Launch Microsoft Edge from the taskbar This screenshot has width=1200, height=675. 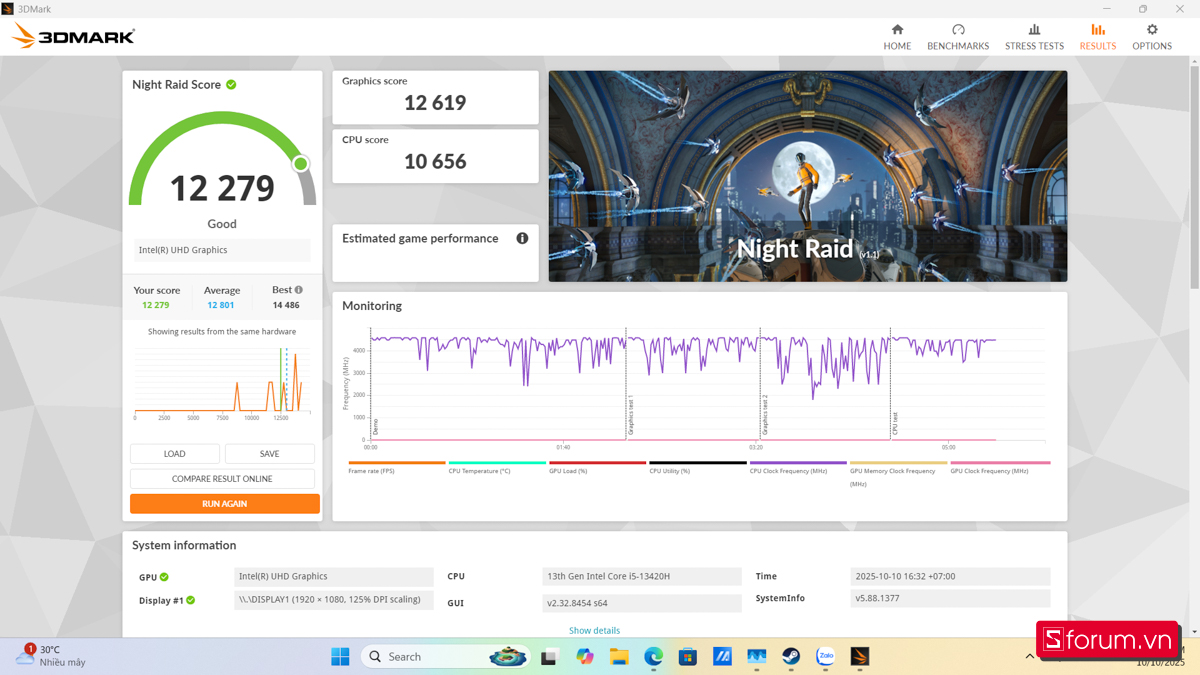click(x=653, y=657)
